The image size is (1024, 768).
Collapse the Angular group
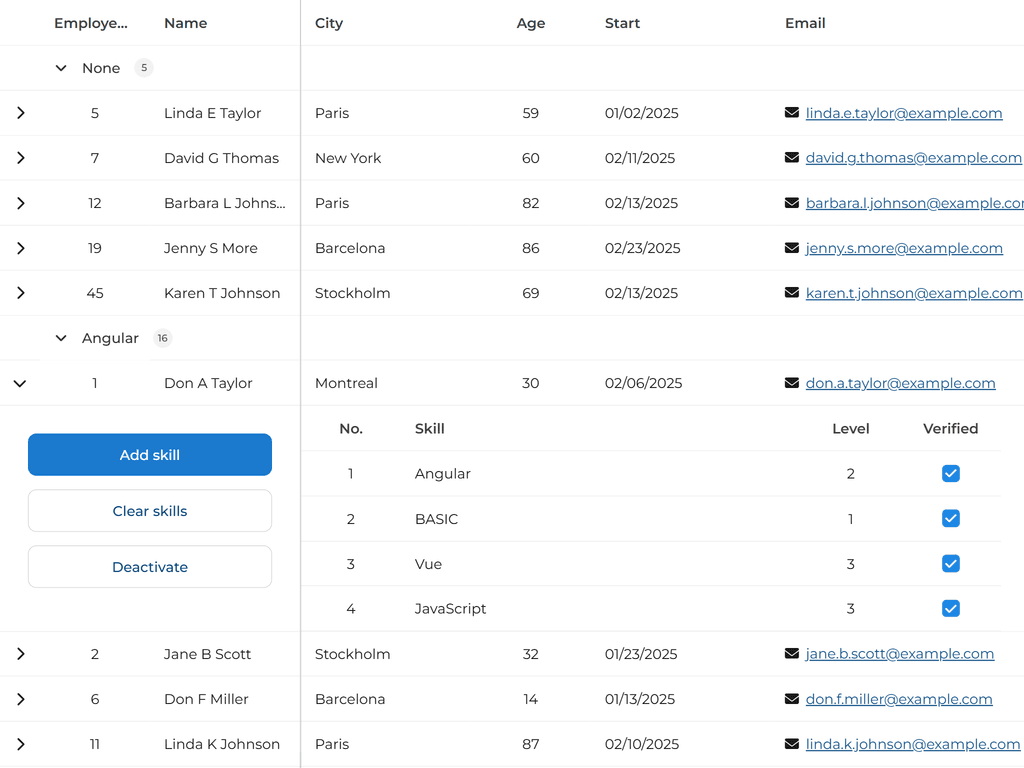click(61, 338)
